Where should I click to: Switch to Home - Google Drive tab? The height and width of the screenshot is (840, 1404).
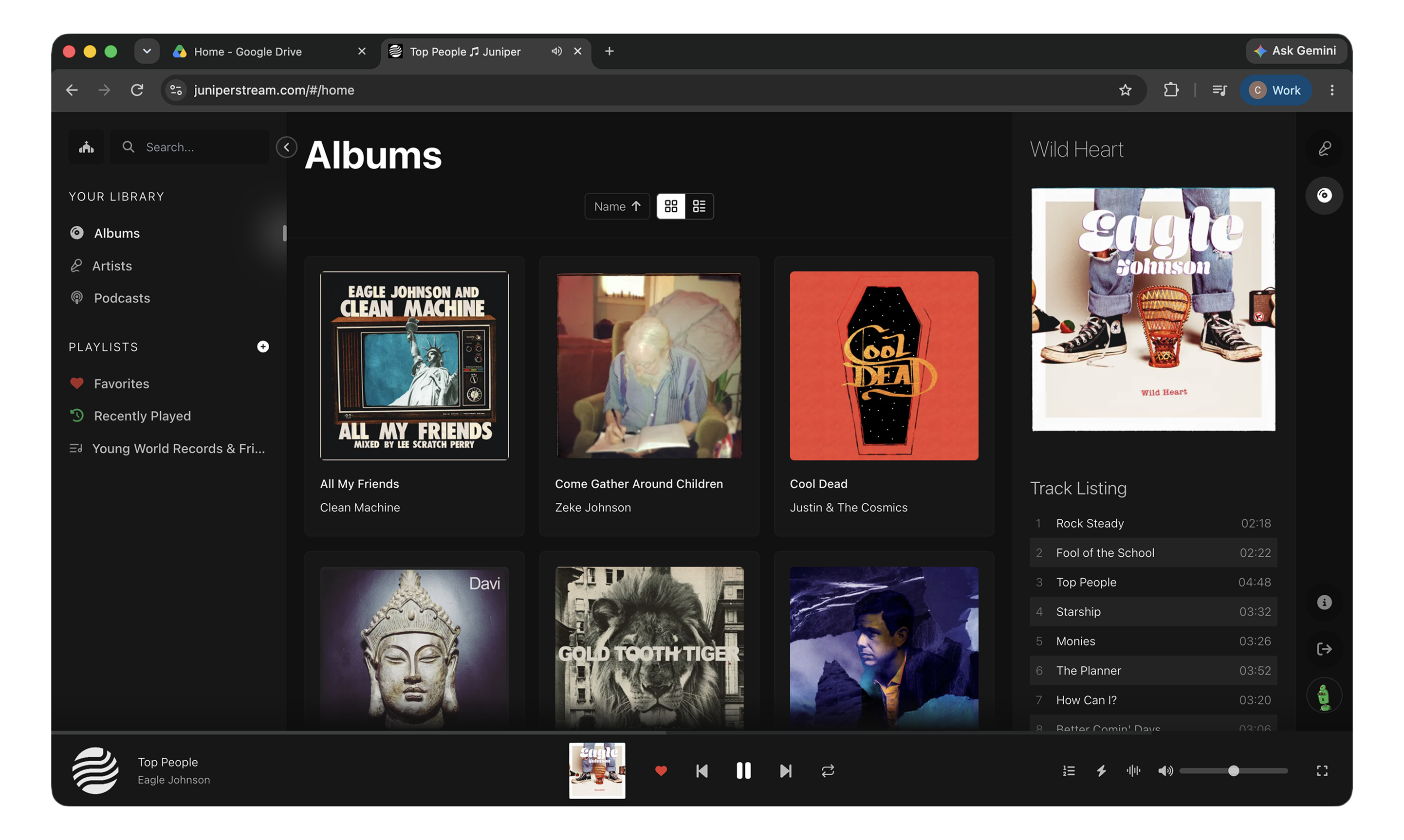tap(270, 52)
